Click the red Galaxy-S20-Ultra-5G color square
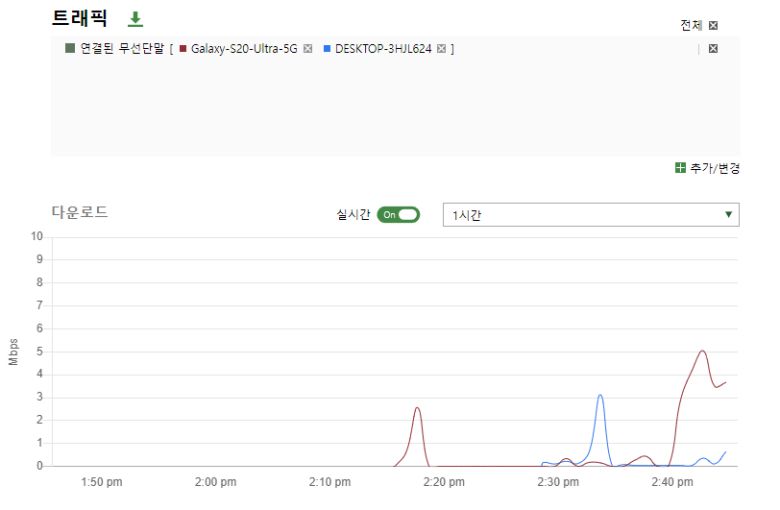Image resolution: width=780 pixels, height=510 pixels. click(183, 48)
